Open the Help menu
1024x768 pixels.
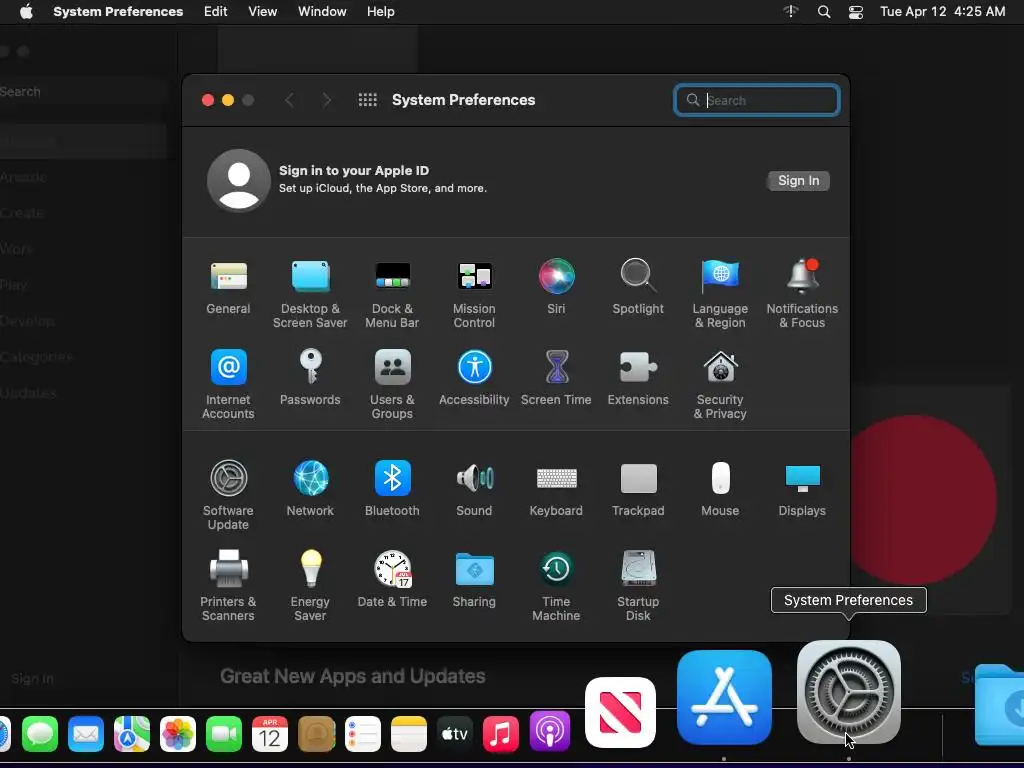tap(381, 12)
